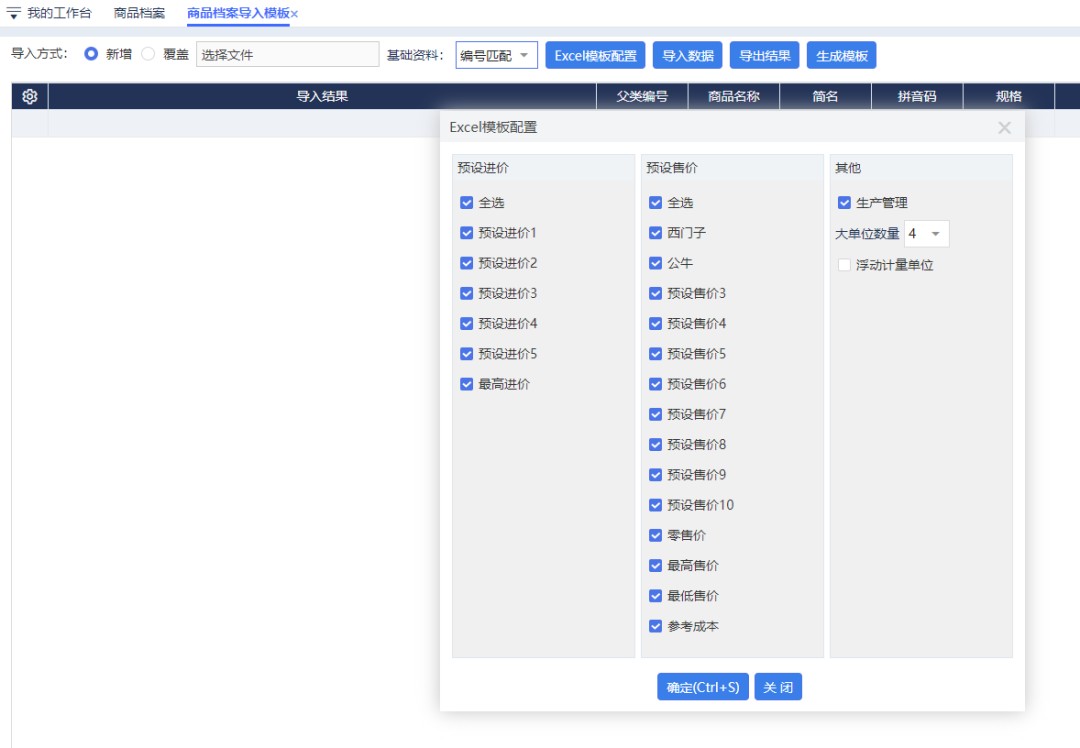1080x748 pixels.
Task: Select the 新增 import mode radio button
Action: point(92,55)
